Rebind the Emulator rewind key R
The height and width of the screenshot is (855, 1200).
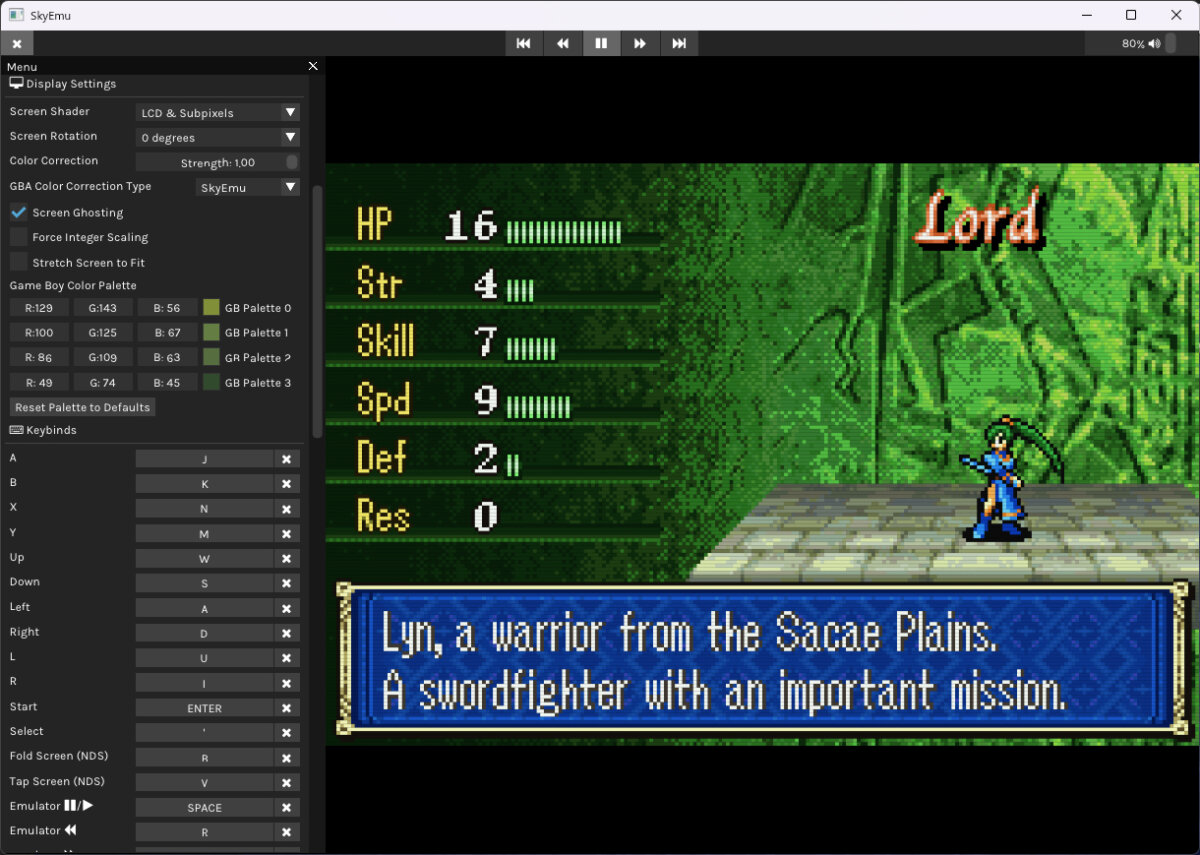pos(204,832)
